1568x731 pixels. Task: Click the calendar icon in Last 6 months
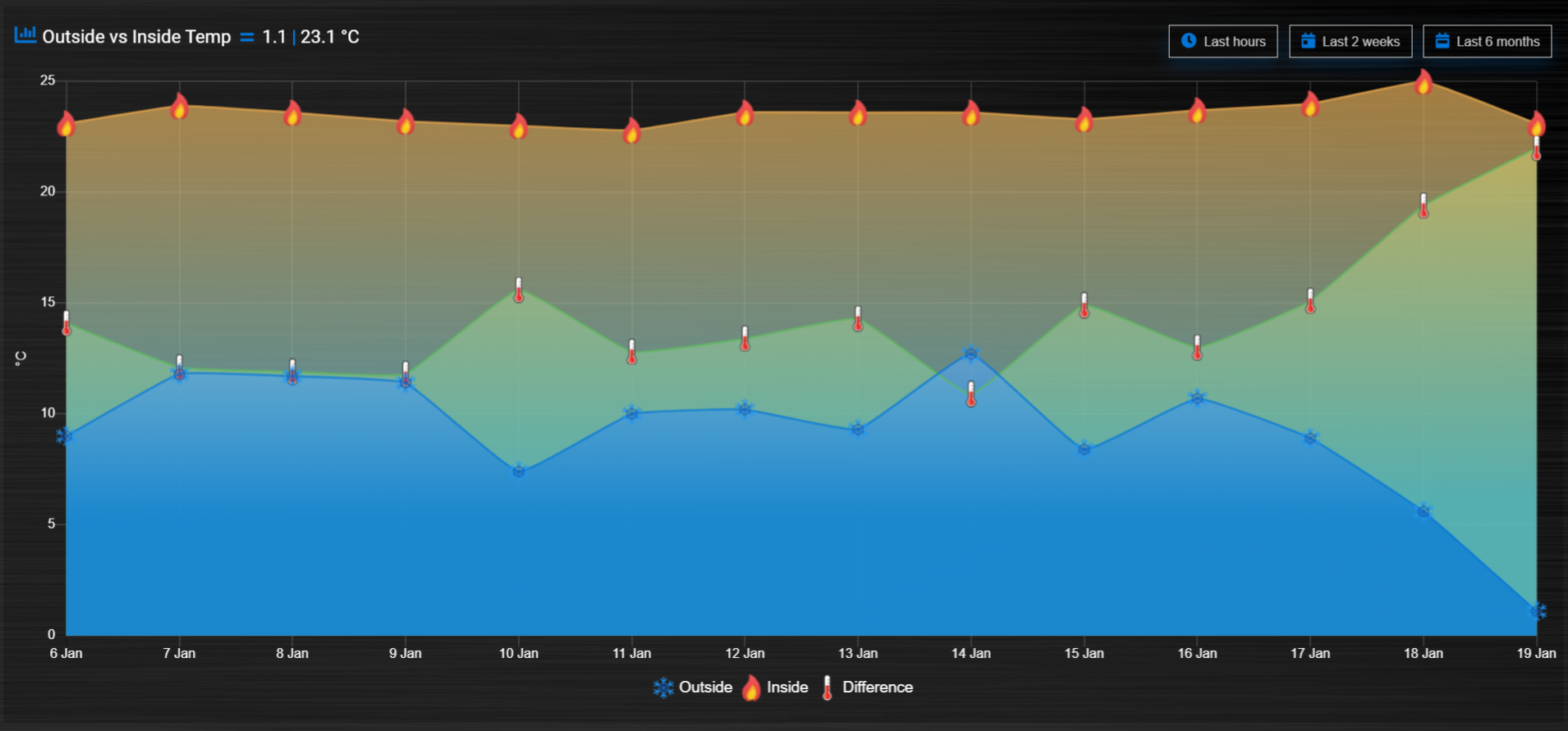coord(1442,40)
